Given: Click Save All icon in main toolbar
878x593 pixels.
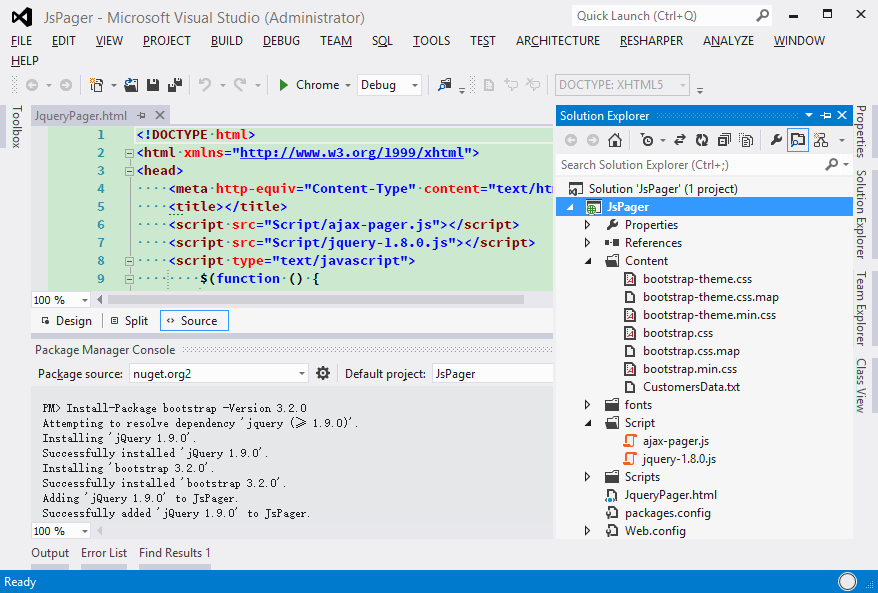Looking at the screenshot, I should click(174, 86).
